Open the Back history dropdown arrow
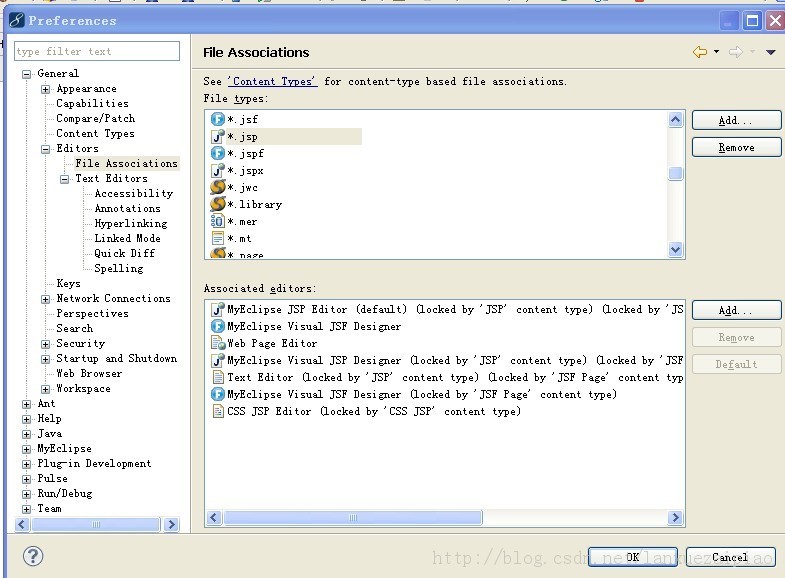This screenshot has height=578, width=785. click(x=716, y=52)
